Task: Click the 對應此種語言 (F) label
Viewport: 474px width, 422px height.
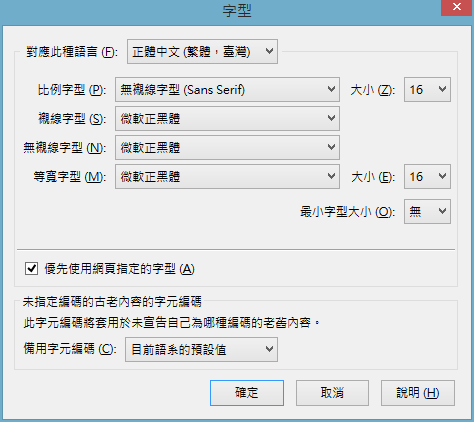Action: point(72,52)
